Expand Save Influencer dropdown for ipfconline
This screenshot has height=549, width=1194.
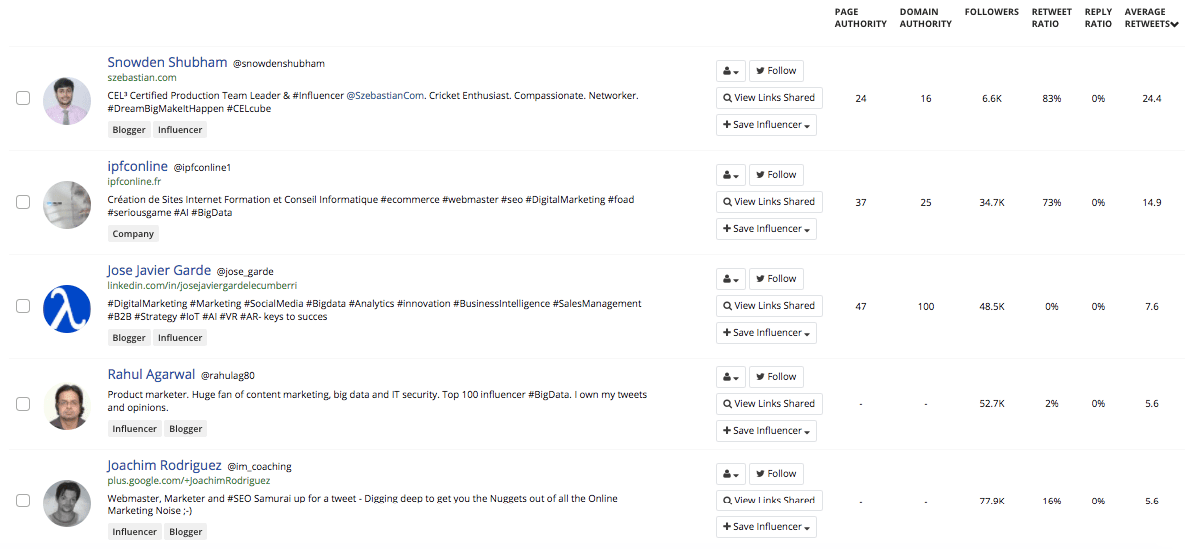point(766,229)
